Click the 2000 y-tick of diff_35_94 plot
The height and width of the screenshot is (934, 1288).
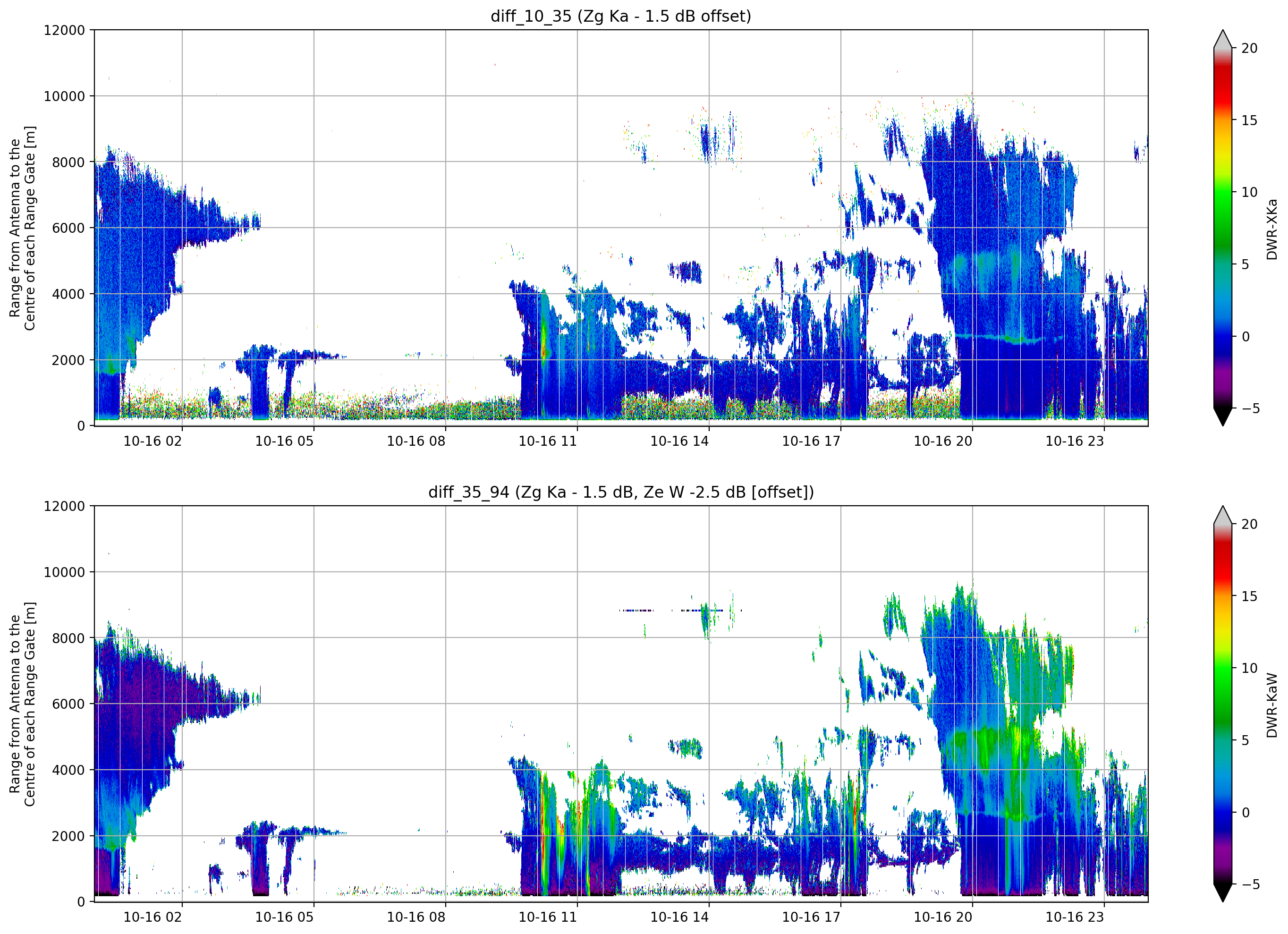[x=68, y=836]
